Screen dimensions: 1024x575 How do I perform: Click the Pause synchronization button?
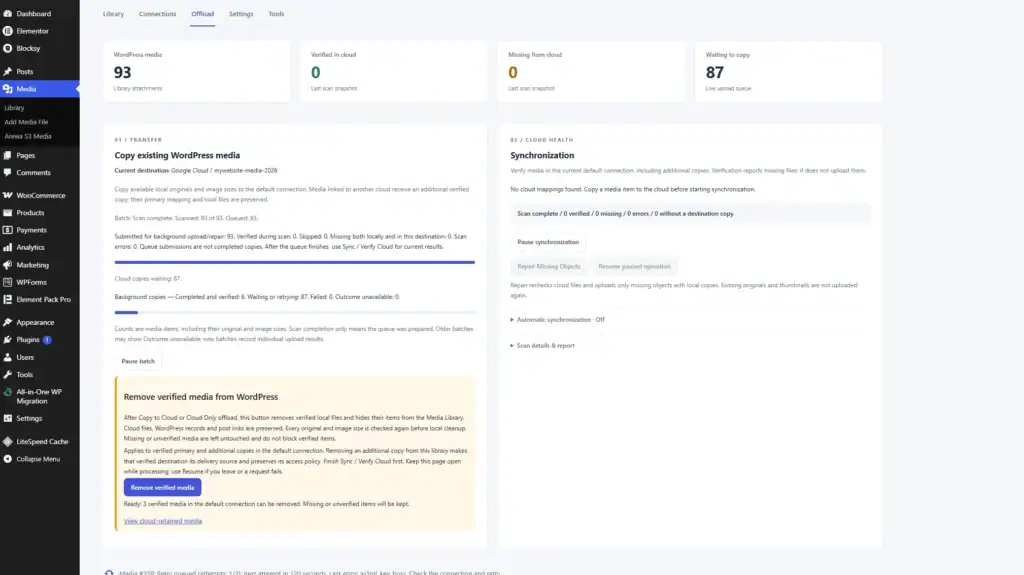(x=548, y=242)
